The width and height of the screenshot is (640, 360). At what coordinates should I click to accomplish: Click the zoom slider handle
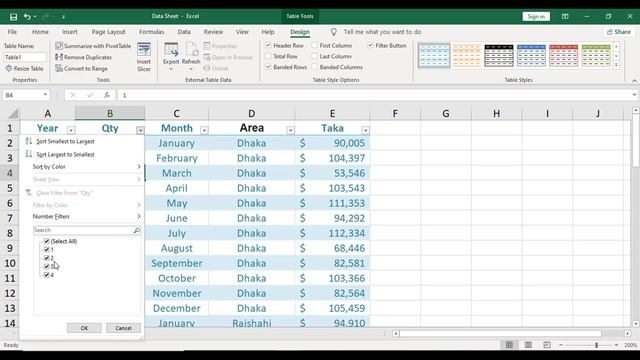coord(596,345)
